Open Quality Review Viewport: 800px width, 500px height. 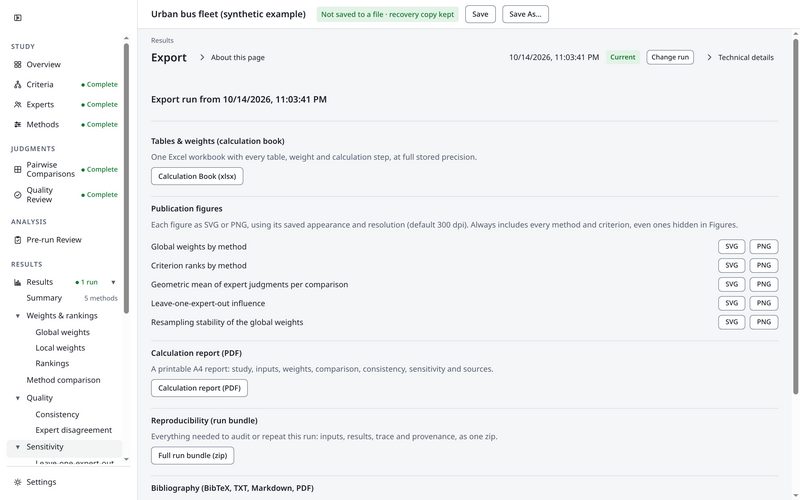[x=64, y=195]
